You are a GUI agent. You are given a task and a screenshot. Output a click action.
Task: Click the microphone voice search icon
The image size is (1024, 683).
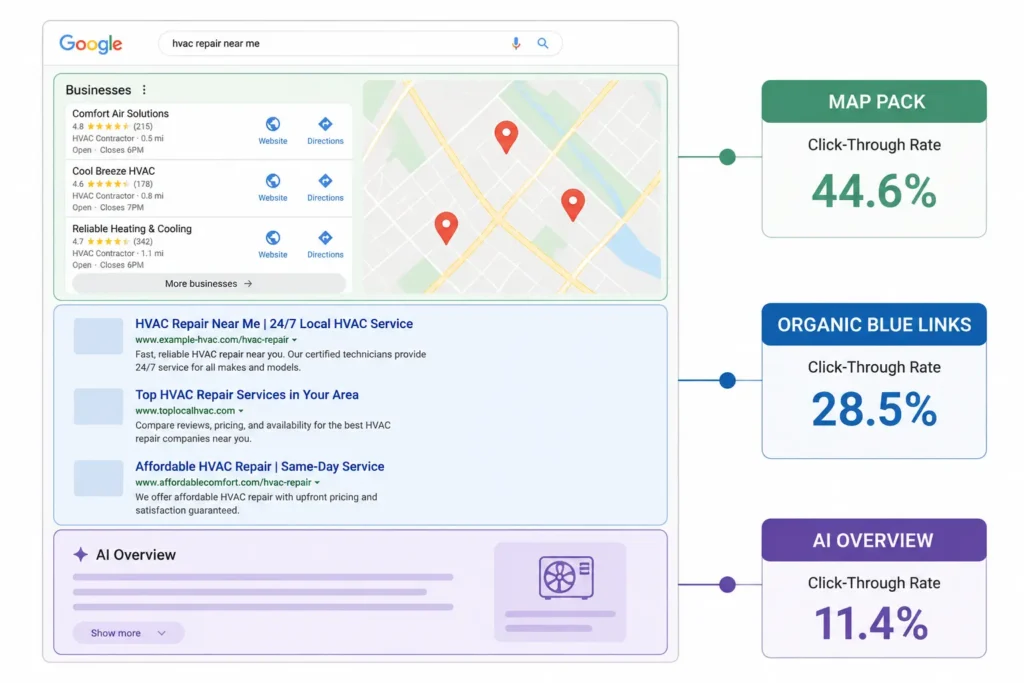point(516,43)
